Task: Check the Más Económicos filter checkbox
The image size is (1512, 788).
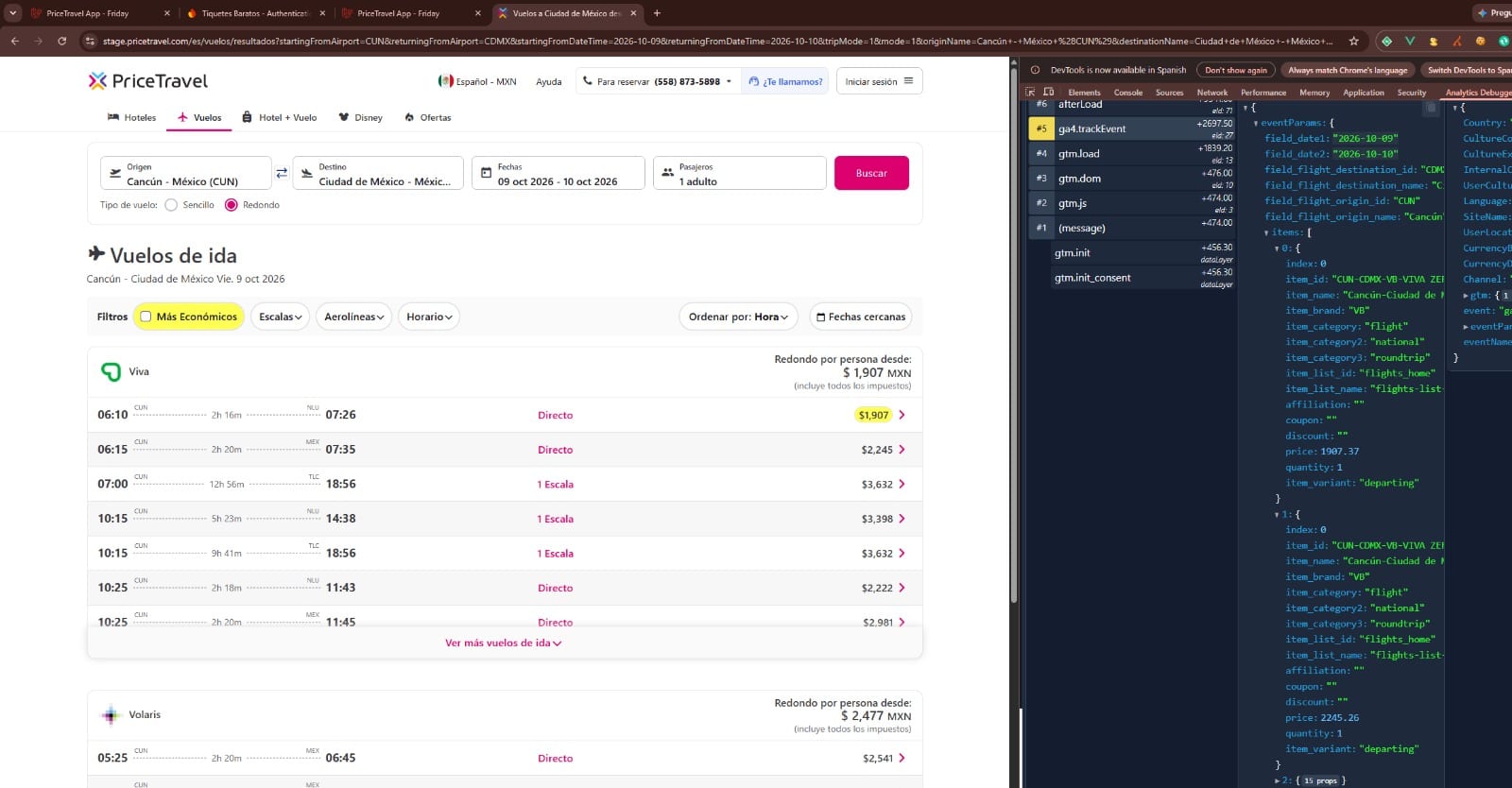Action: pos(146,317)
